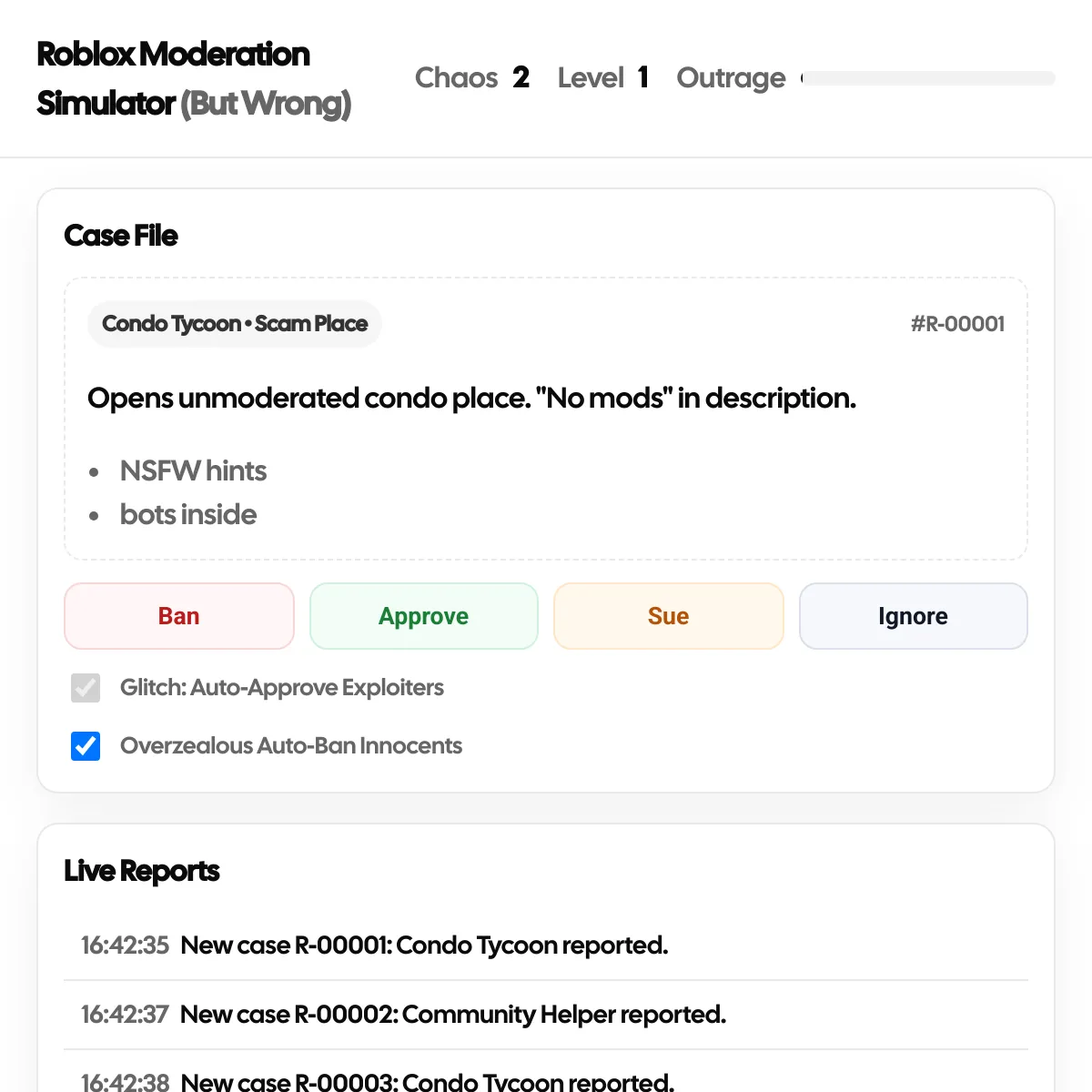The height and width of the screenshot is (1092, 1092).
Task: Click the Roblox Moderation Simulator title
Action: tap(193, 78)
